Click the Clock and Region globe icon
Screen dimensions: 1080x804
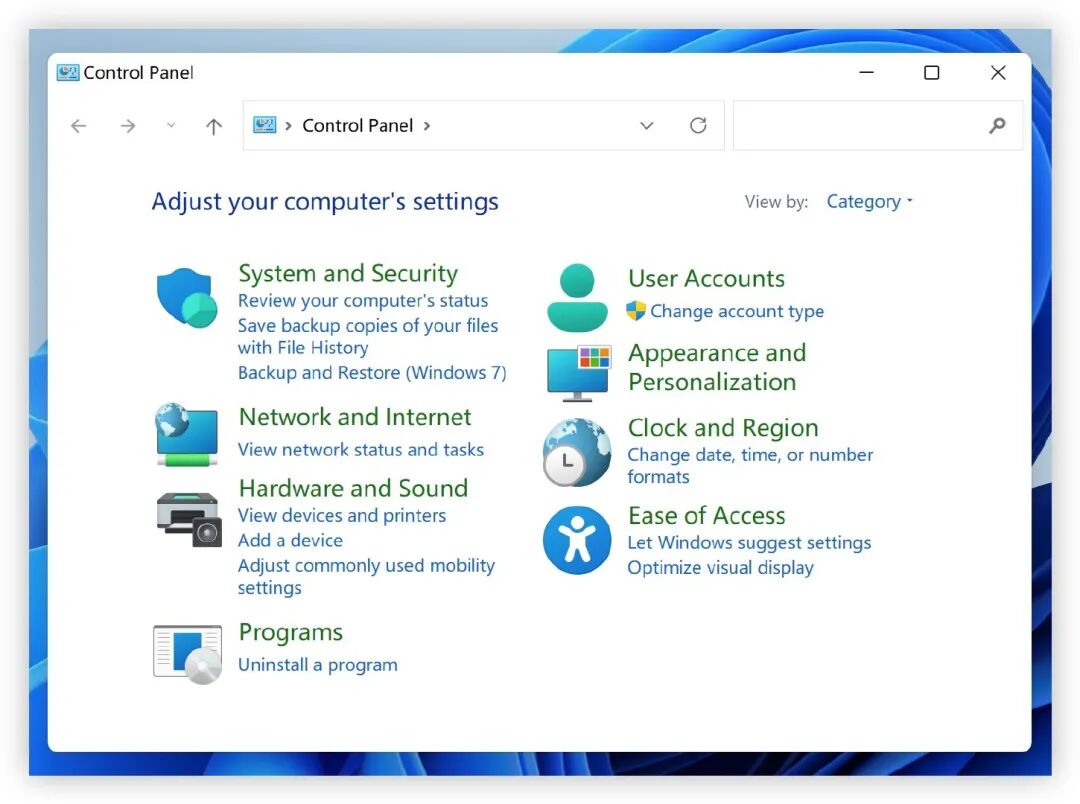577,452
